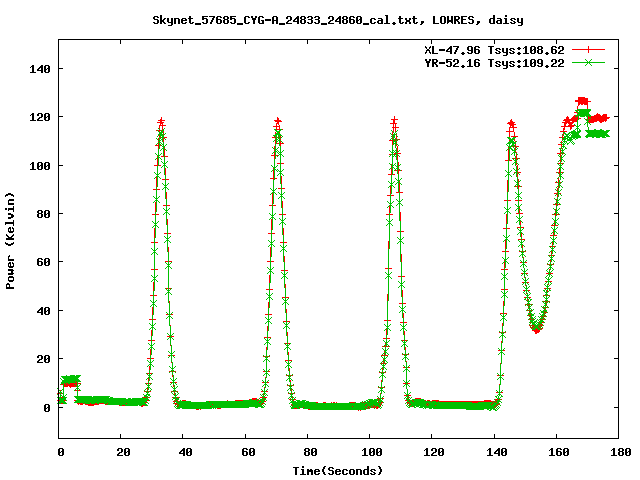Image resolution: width=640 pixels, height=480 pixels.
Task: Click the peak of the third pulse near 108 seconds
Action: [x=394, y=121]
